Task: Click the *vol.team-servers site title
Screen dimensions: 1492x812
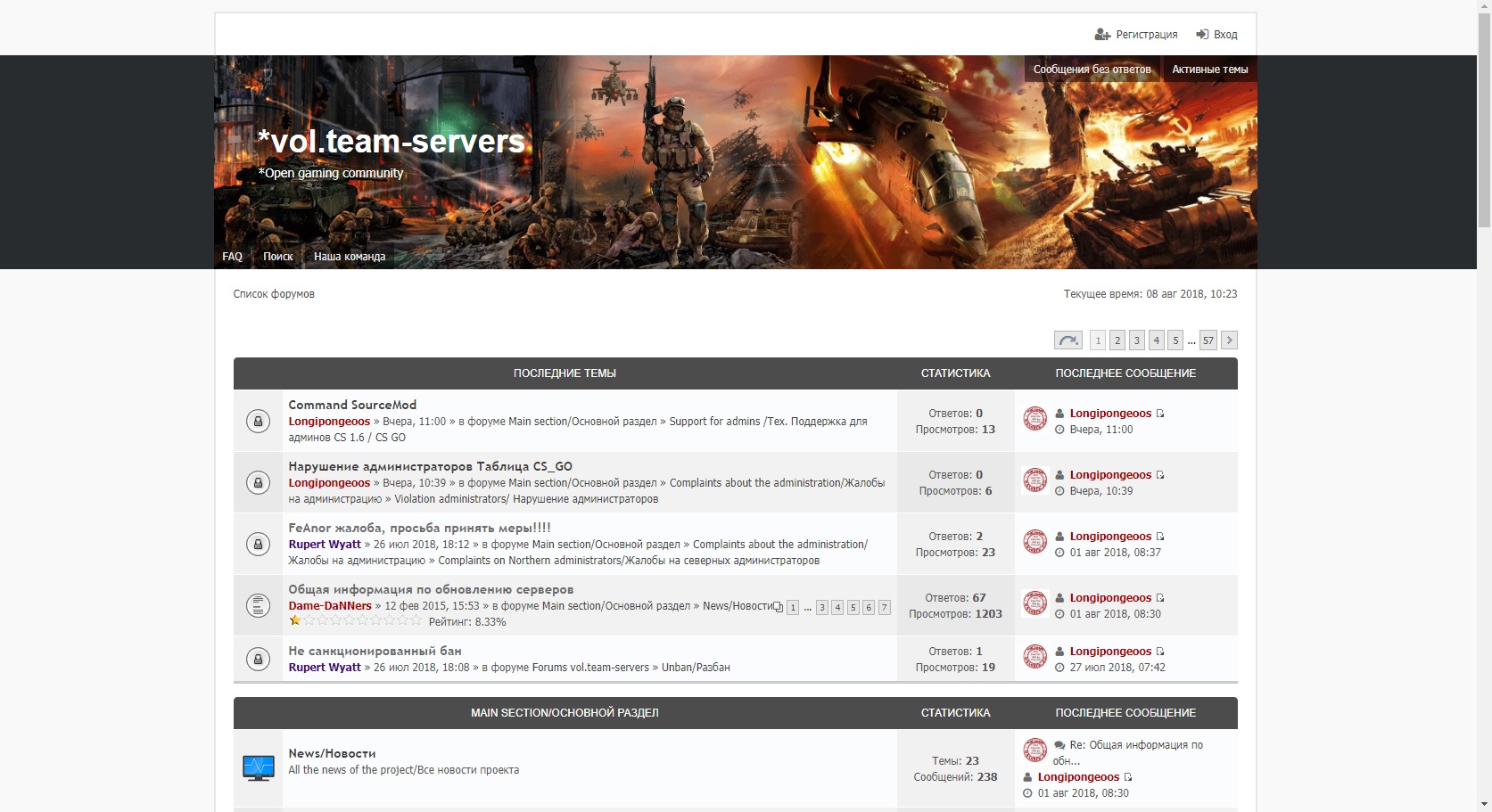Action: [x=391, y=141]
